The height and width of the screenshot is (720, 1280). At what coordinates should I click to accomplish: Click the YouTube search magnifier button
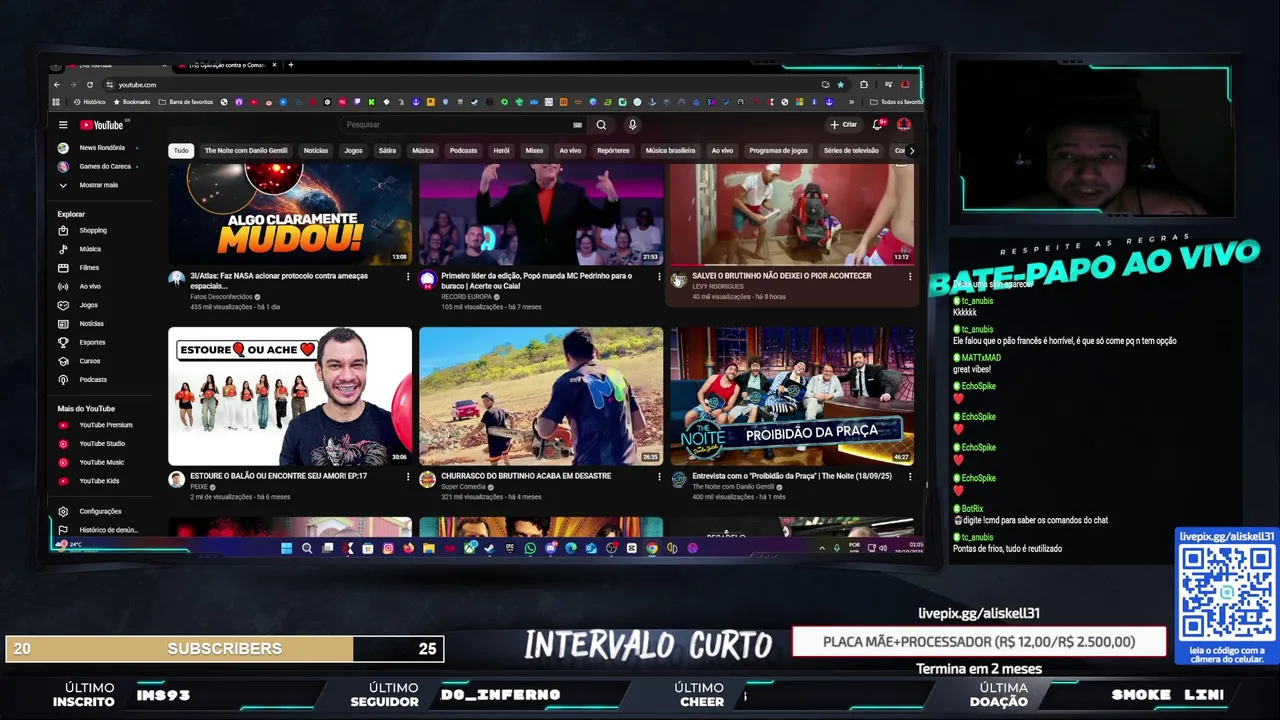point(601,125)
